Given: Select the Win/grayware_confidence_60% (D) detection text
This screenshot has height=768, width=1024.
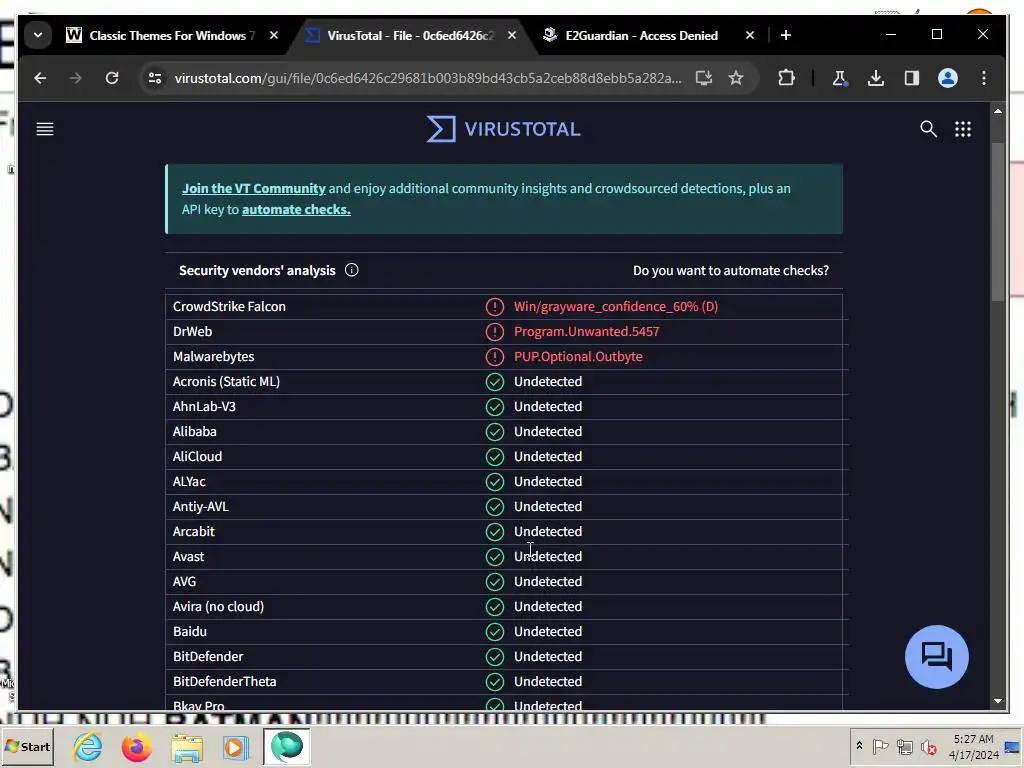Looking at the screenshot, I should click(x=616, y=306).
